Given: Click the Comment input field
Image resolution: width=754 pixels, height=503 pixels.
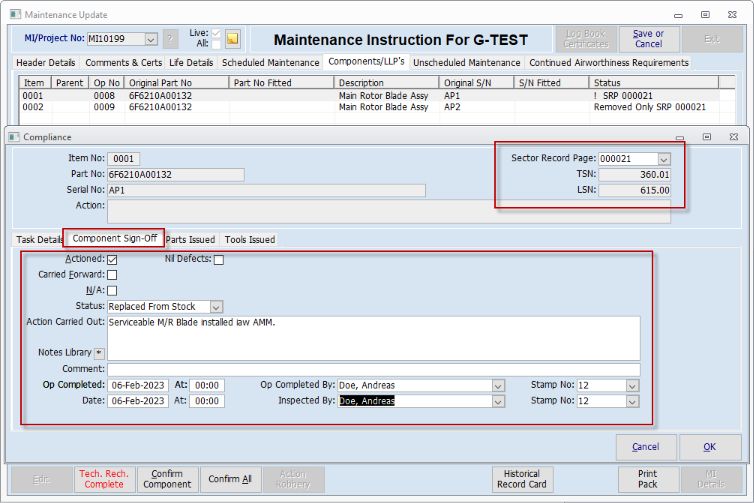Looking at the screenshot, I should [x=374, y=369].
